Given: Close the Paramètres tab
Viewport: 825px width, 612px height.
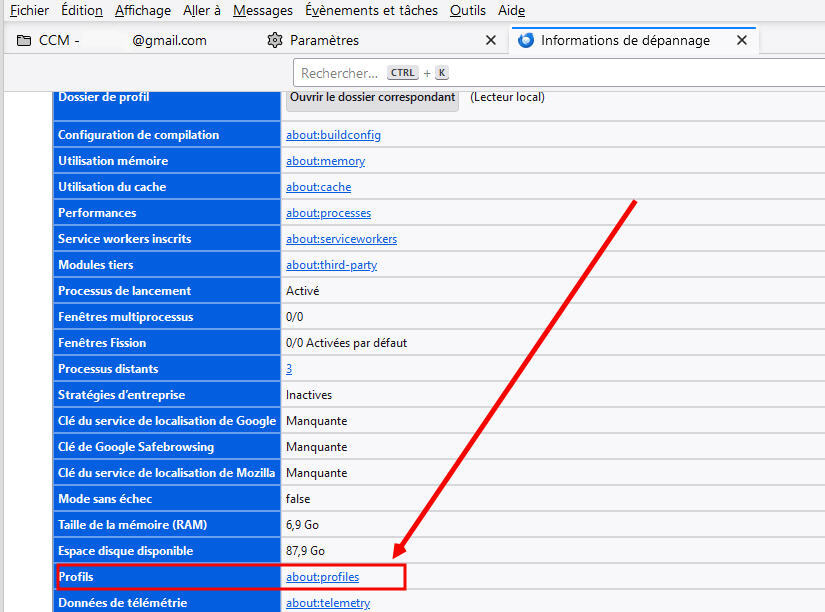Looking at the screenshot, I should [x=491, y=41].
